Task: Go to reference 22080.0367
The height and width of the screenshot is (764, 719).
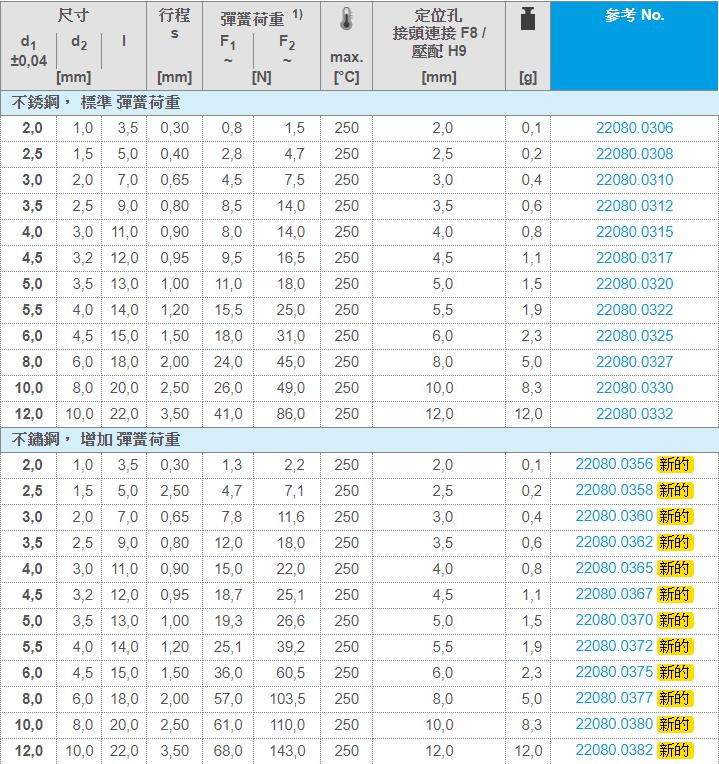Action: pyautogui.click(x=614, y=595)
